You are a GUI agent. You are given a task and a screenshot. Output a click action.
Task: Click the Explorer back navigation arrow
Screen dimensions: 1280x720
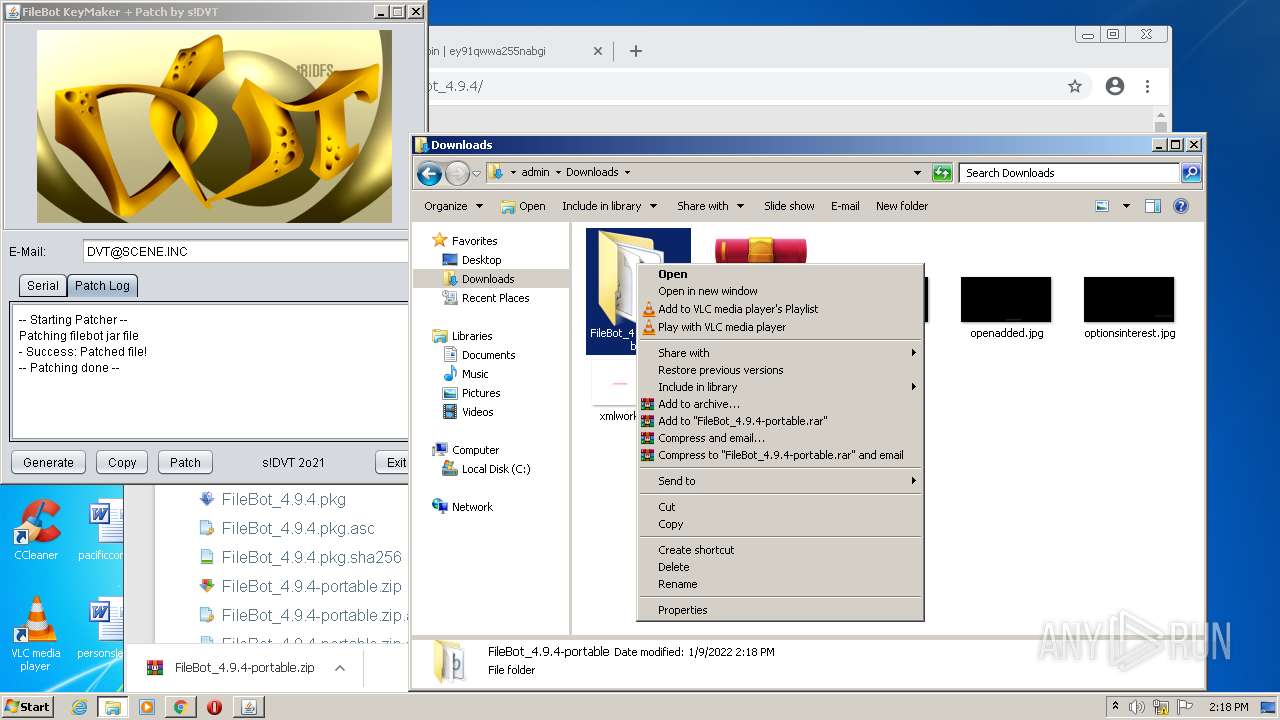coord(429,173)
